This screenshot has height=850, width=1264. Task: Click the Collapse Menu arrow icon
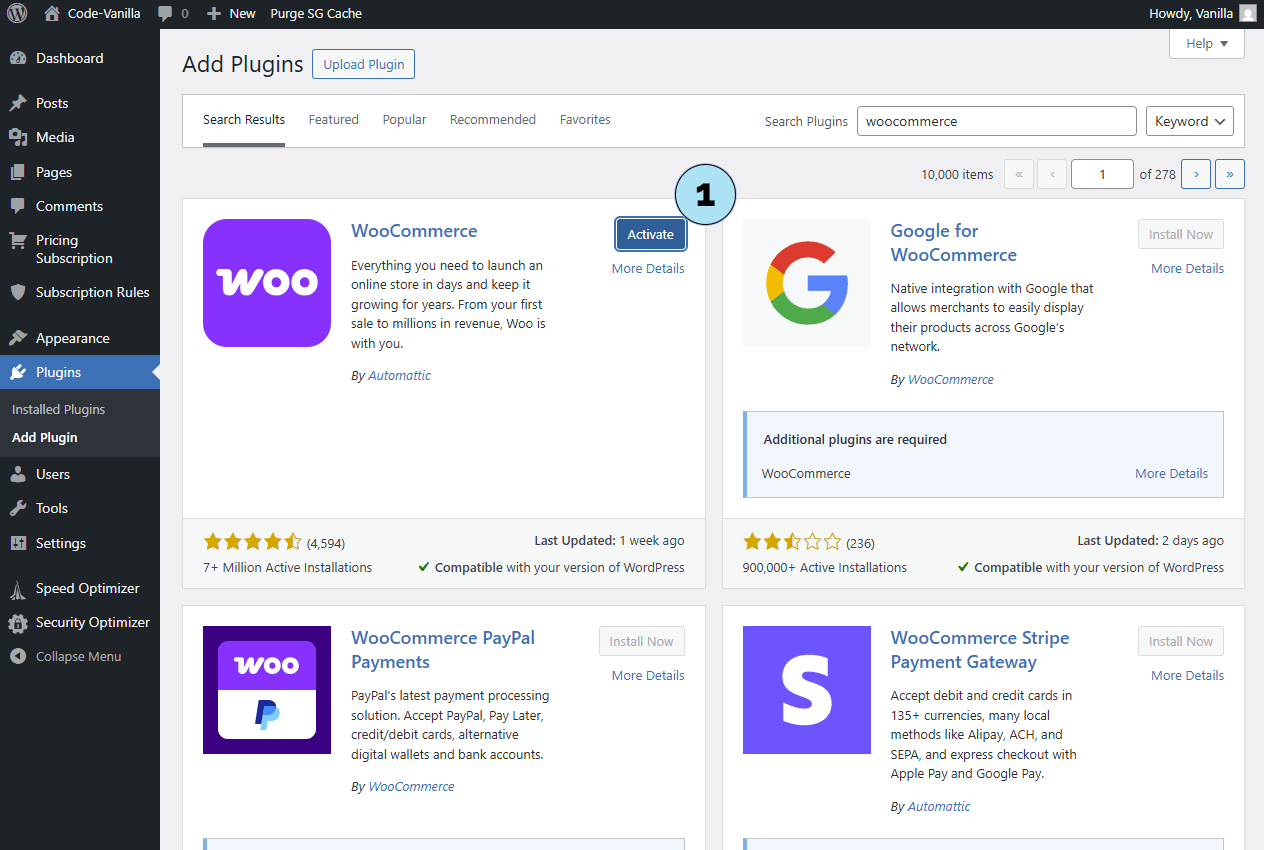tap(18, 657)
